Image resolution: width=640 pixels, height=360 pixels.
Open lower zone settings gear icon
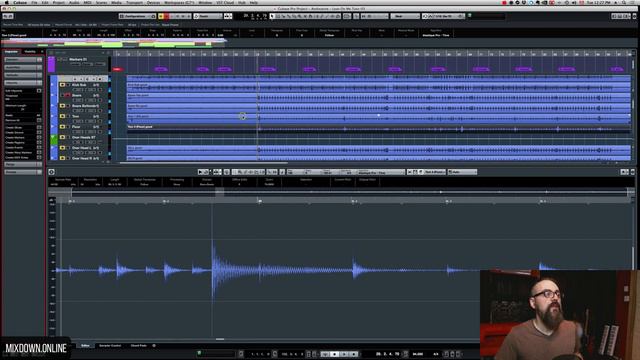pos(154,345)
